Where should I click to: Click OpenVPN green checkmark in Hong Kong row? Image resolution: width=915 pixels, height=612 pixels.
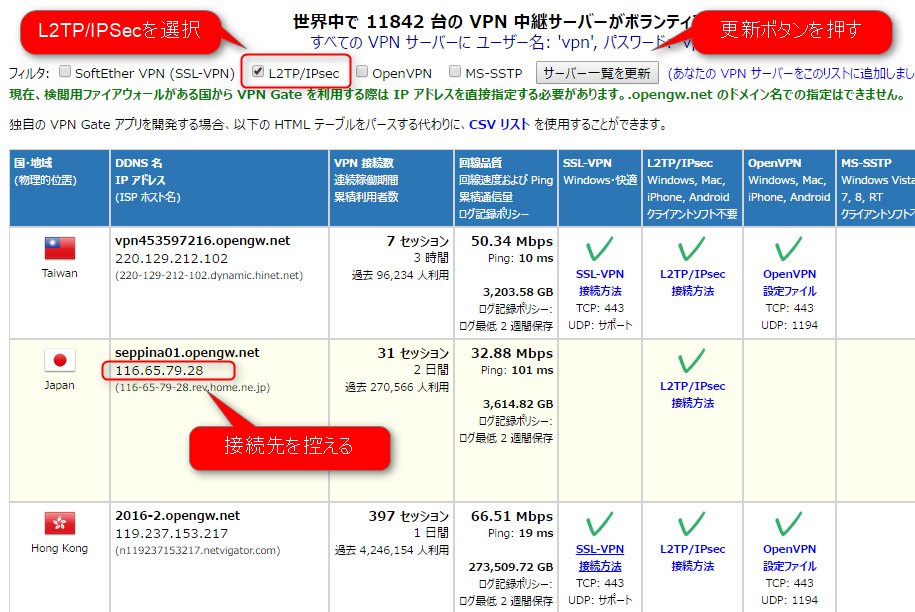coord(789,524)
